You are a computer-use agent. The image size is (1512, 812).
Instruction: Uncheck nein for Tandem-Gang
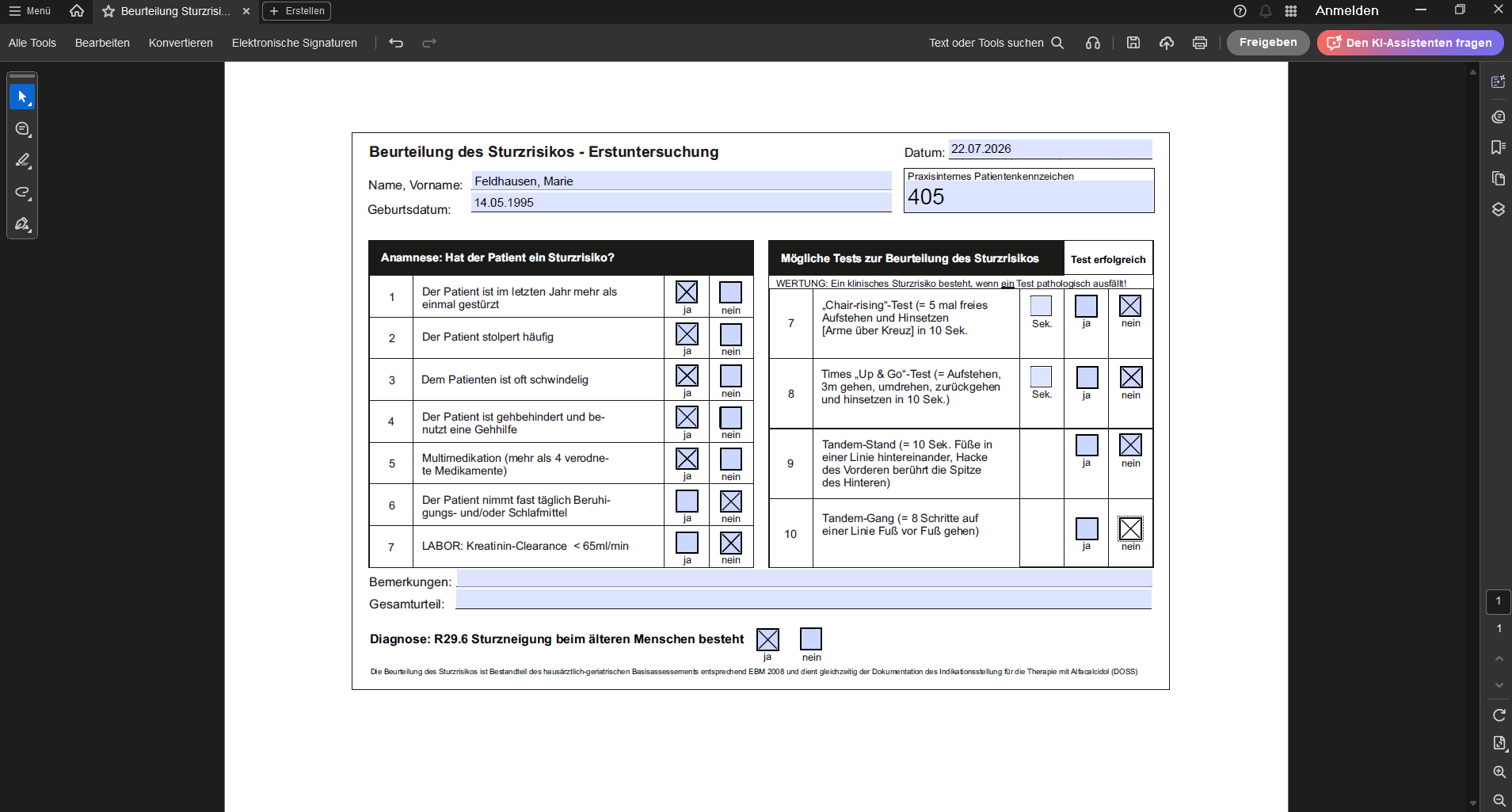point(1131,528)
